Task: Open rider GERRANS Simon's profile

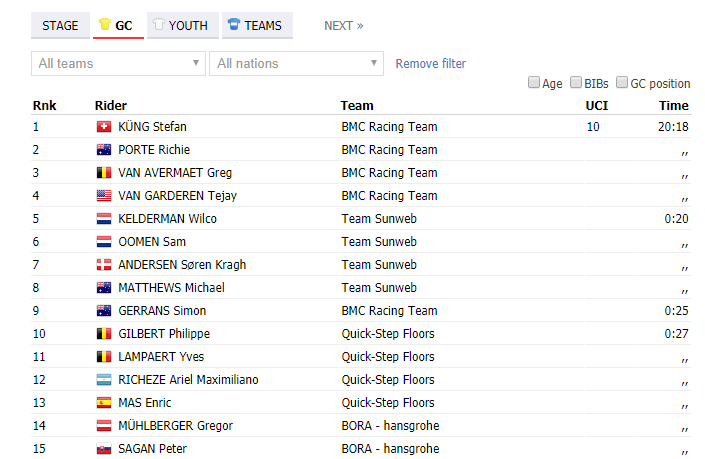Action: [x=162, y=311]
